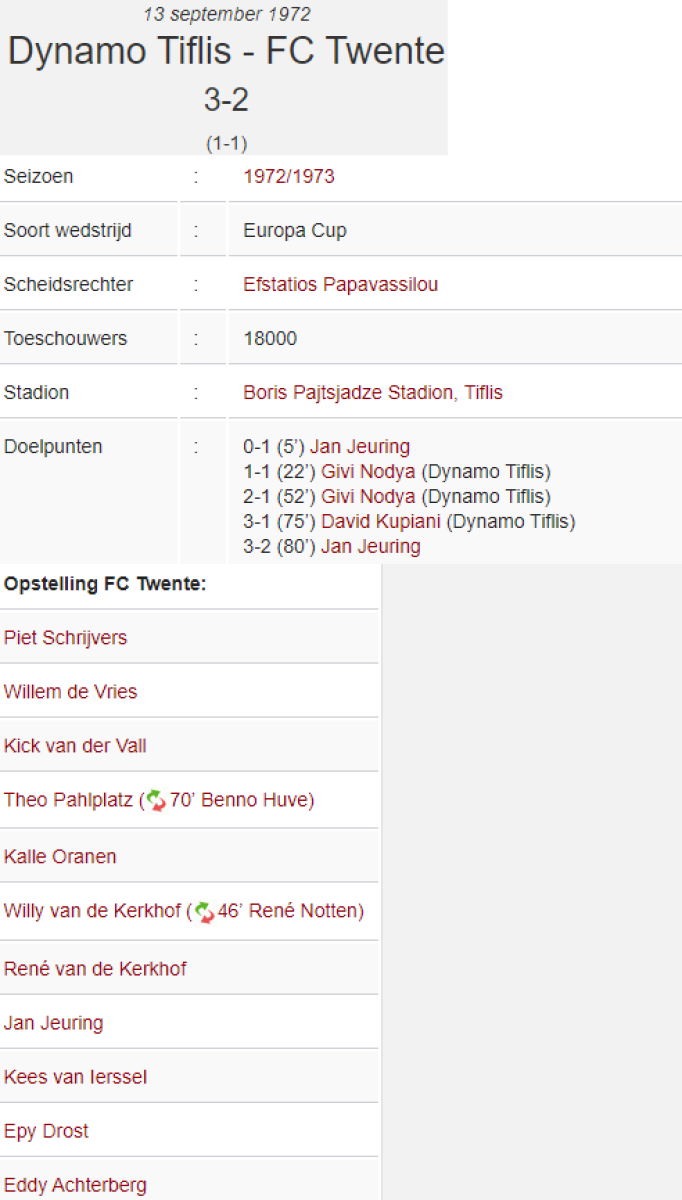Open referee Efstatios Papavassilou's page
The width and height of the screenshot is (682, 1200).
tap(340, 285)
